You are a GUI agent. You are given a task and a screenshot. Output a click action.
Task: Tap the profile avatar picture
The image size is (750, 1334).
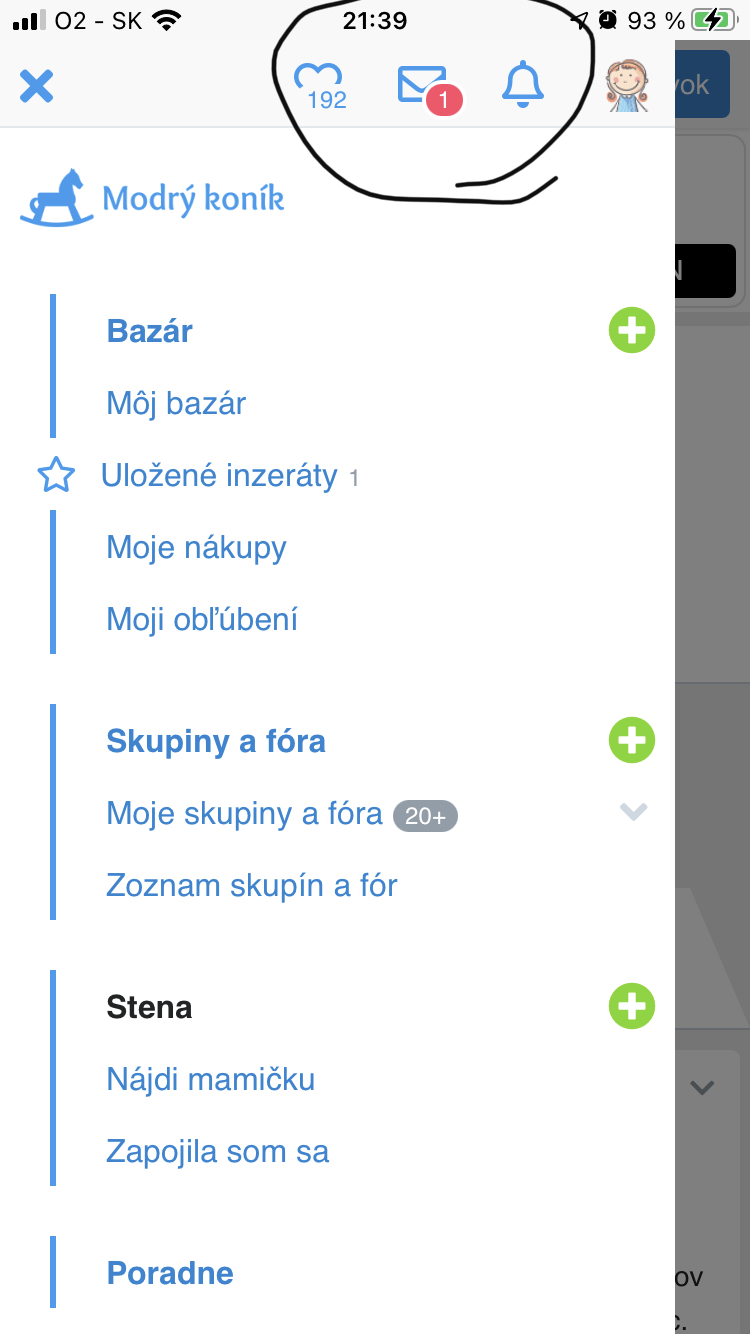tap(628, 86)
